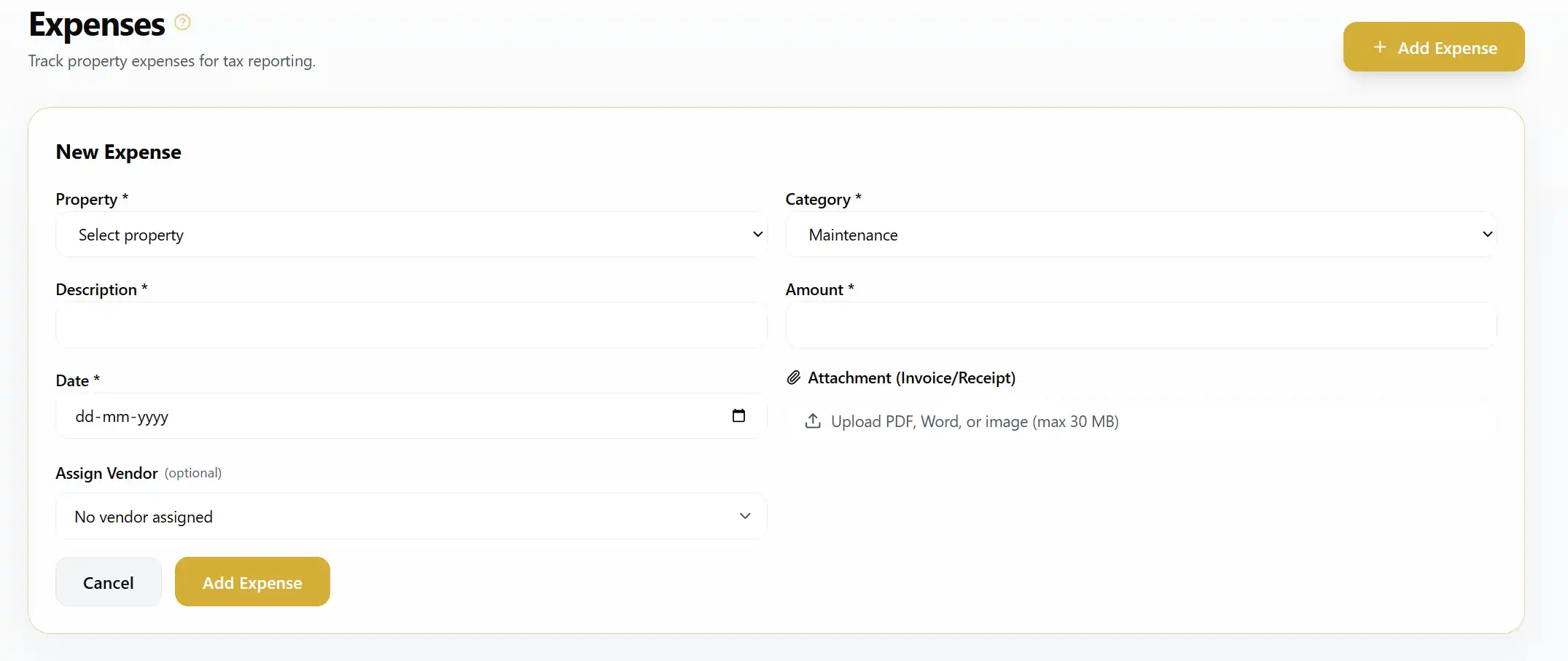Click the help icon beside Expenses title
1568x661 pixels.
click(182, 22)
